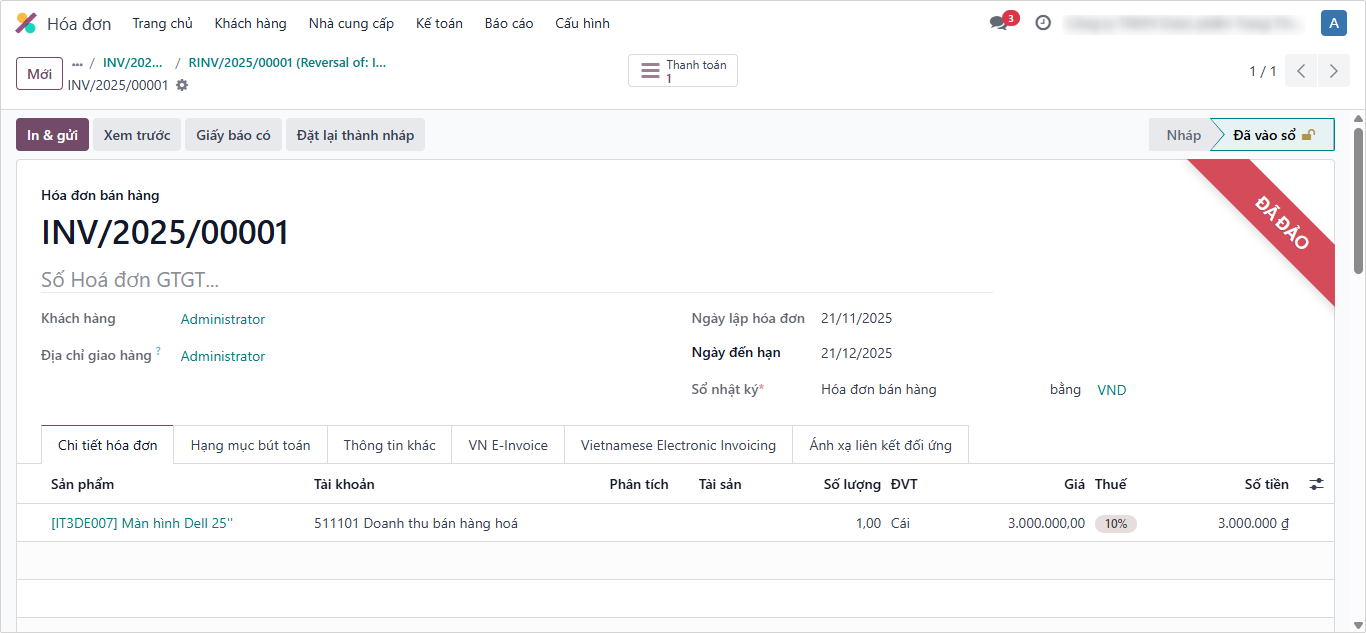Open column settings adjust icon
This screenshot has width=1366, height=633.
[x=1316, y=484]
